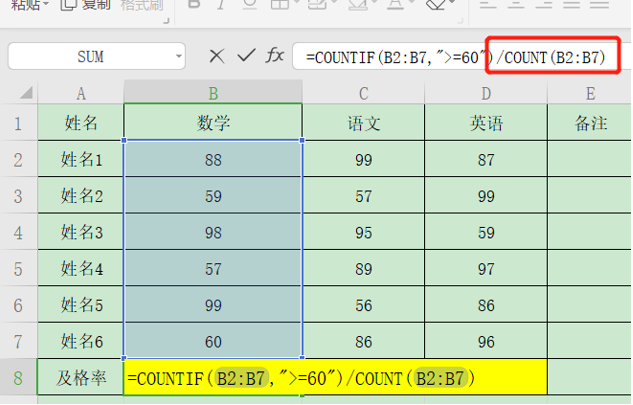Screen dimensions: 633x405
Task: Click 姓名2's 语文 score 57
Action: click(x=364, y=195)
